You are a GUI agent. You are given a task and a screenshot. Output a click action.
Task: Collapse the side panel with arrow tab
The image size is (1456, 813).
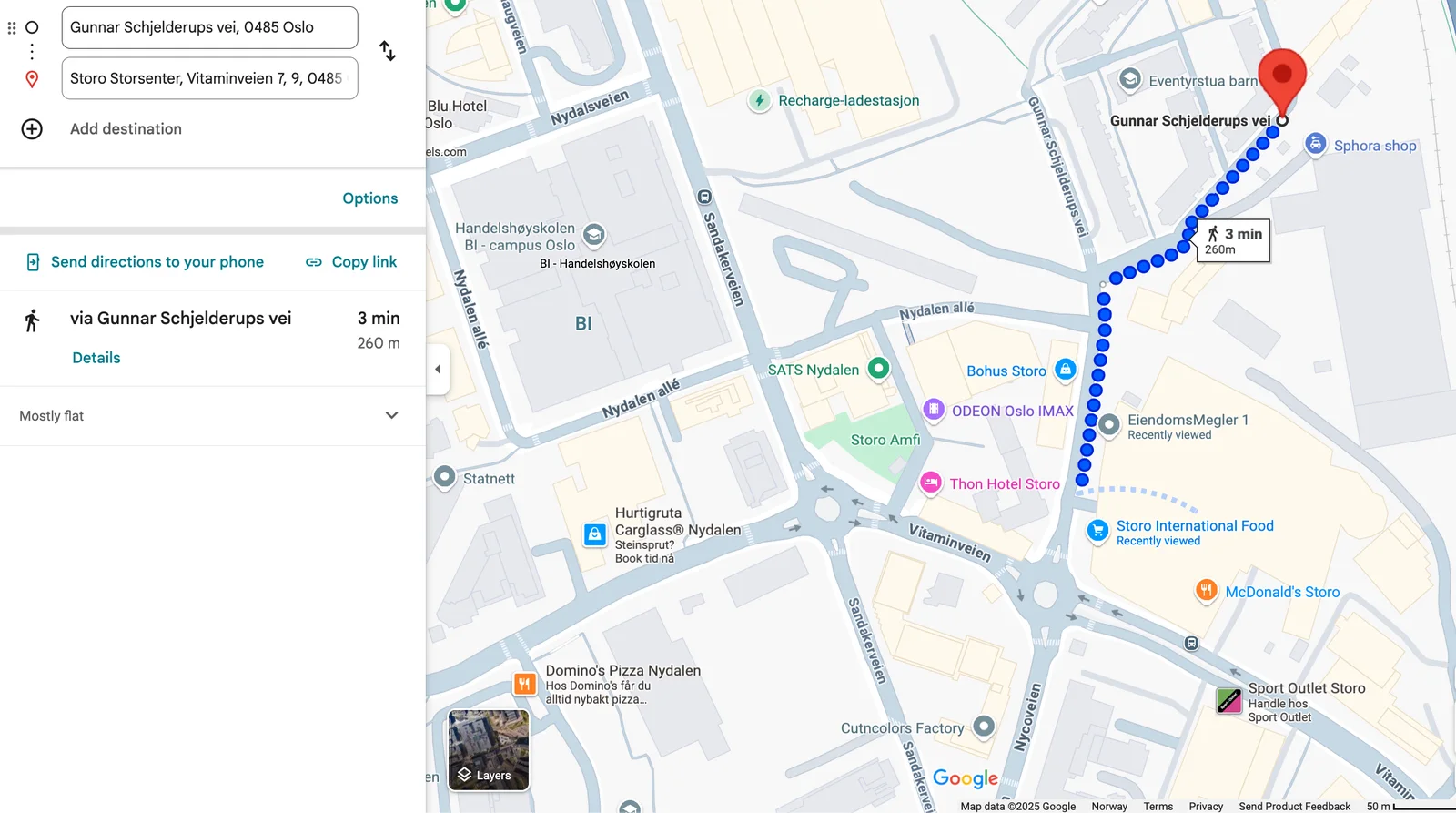click(438, 370)
